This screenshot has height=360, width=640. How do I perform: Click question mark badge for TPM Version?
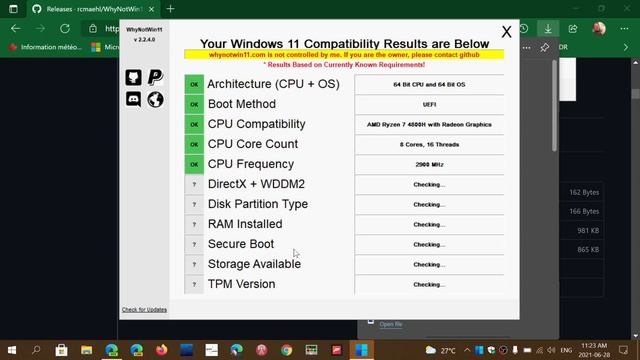click(194, 284)
